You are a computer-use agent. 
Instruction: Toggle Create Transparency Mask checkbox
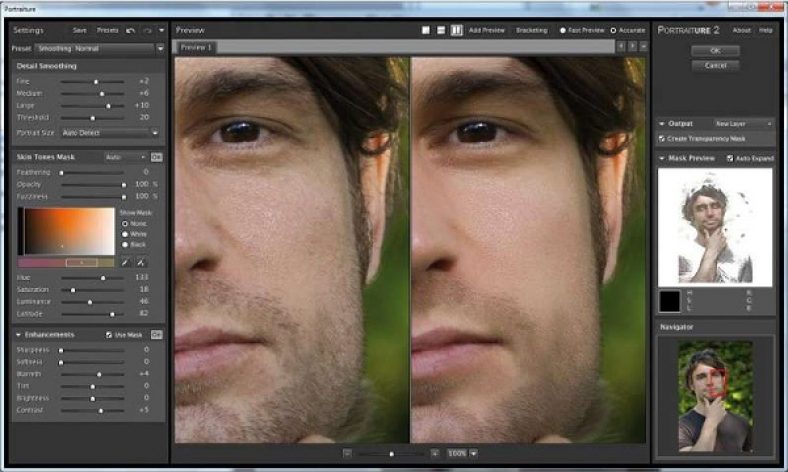[662, 139]
